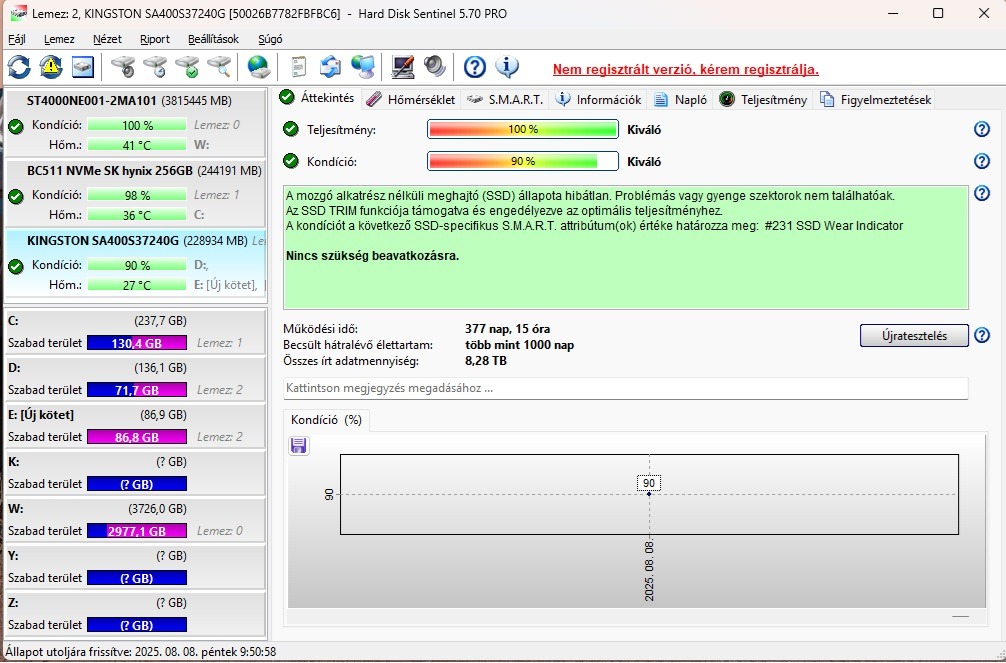Click the C: drive free space bar
The height and width of the screenshot is (663, 1006).
point(137,343)
